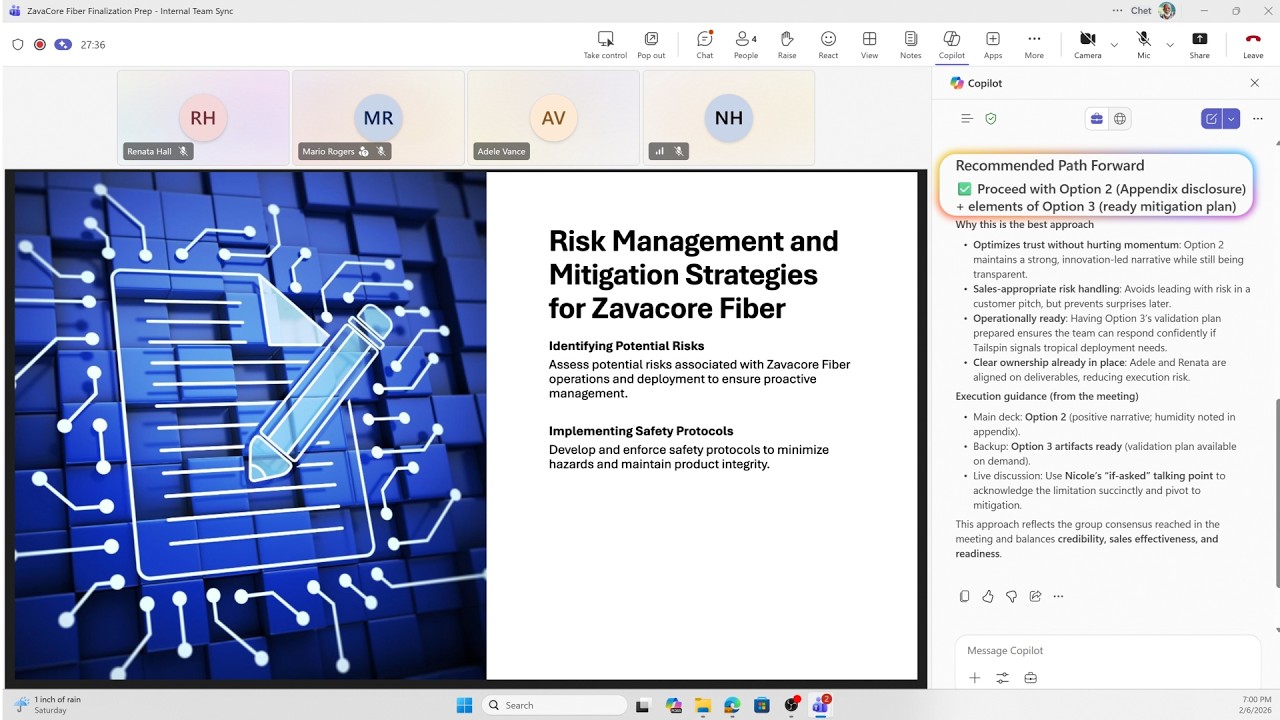Screen dimensions: 1280x720
Task: Click the slide title Risk Management and Mitigation
Action: [x=693, y=274]
